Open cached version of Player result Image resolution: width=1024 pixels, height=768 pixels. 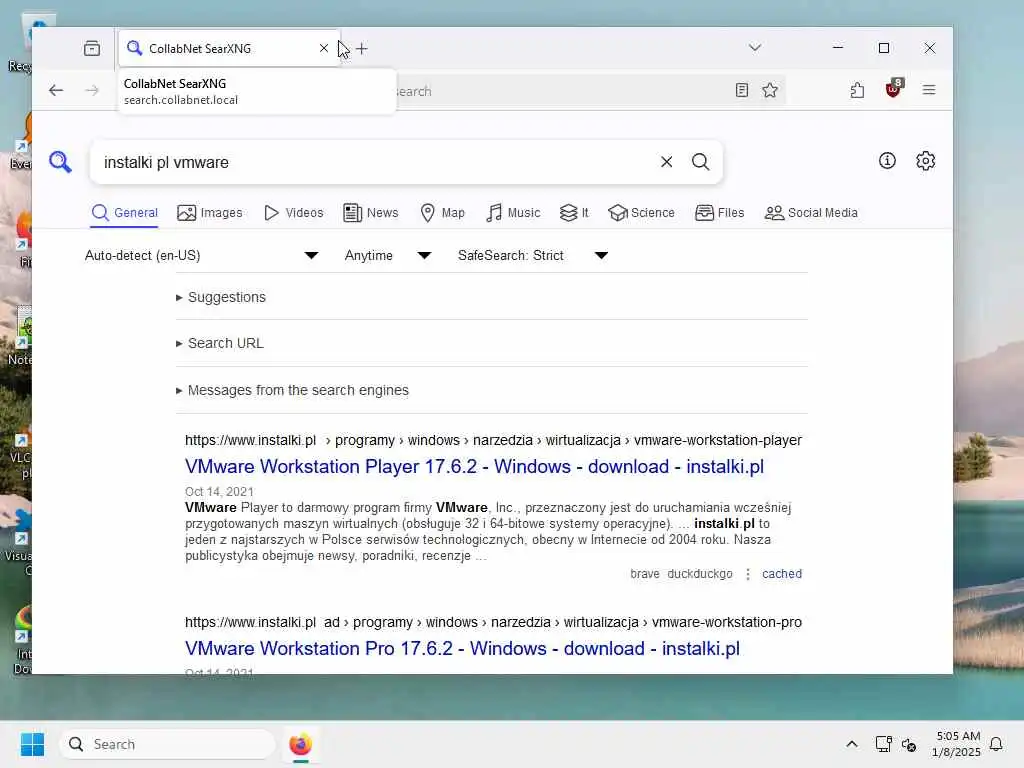click(782, 574)
